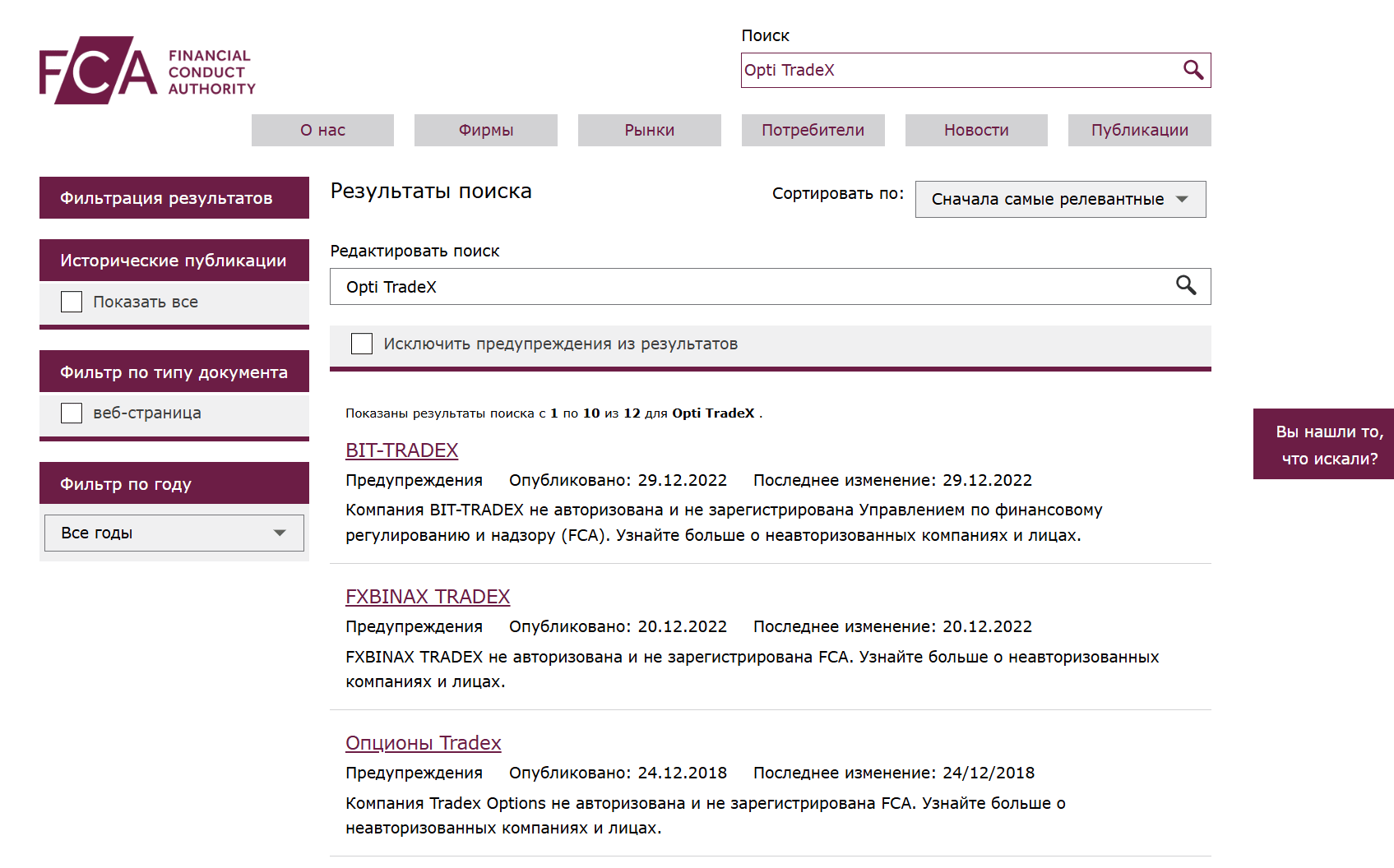
Task: Click the edit search magnifier icon
Action: 1185,285
